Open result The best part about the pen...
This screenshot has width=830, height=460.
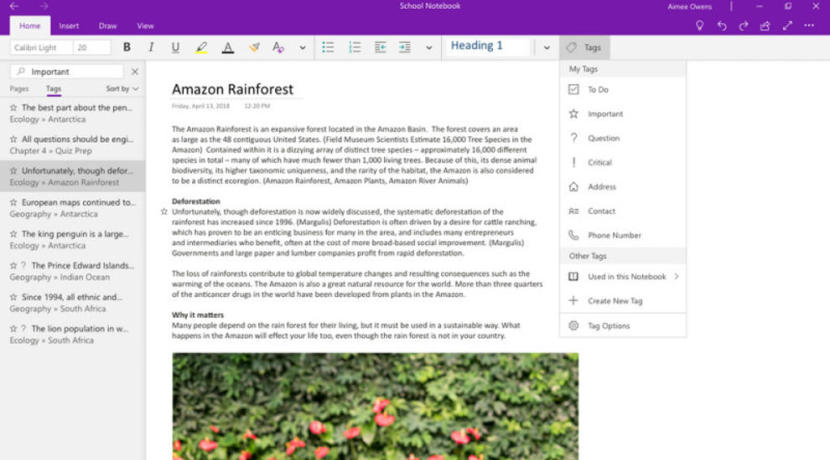click(x=73, y=113)
